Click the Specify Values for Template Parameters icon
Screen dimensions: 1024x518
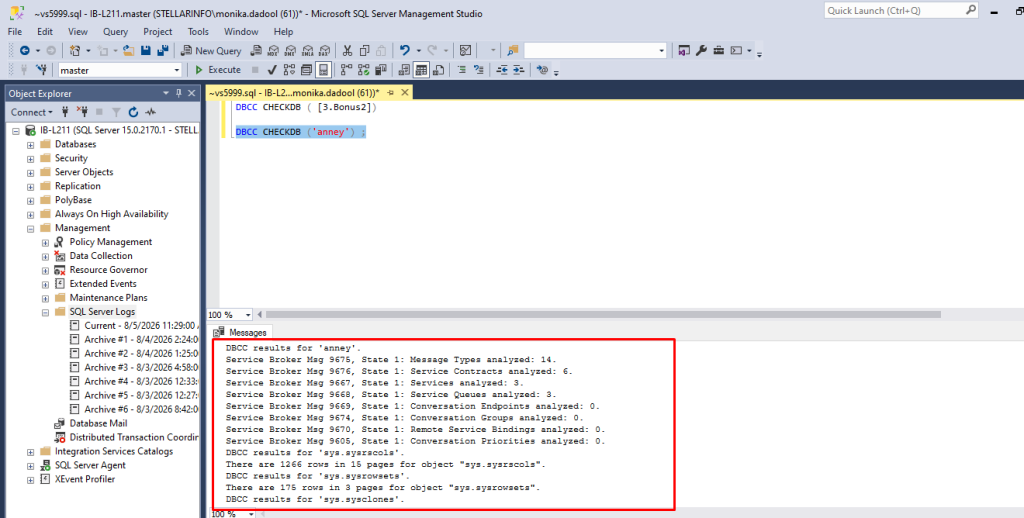pyautogui.click(x=542, y=70)
